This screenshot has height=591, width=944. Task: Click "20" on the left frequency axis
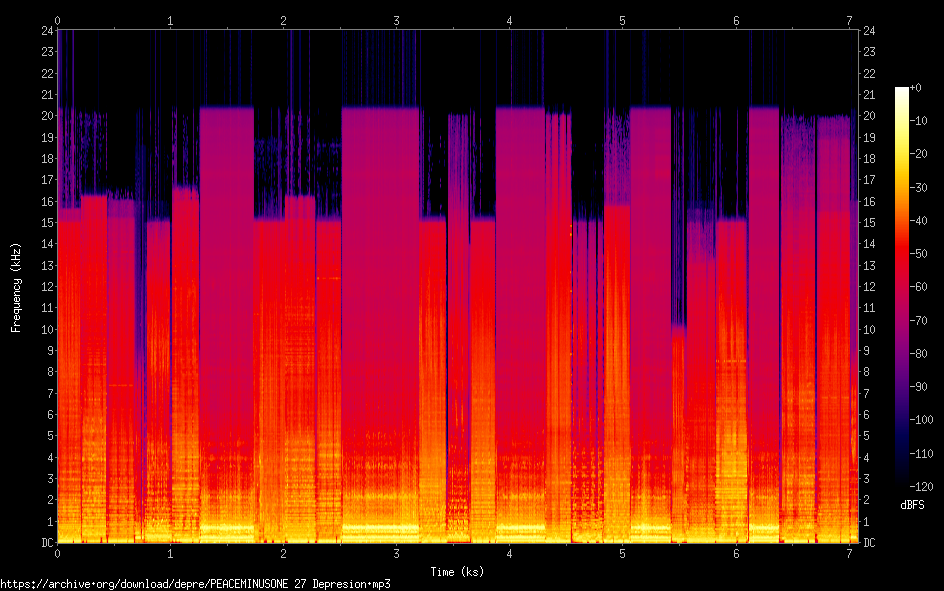click(x=48, y=116)
